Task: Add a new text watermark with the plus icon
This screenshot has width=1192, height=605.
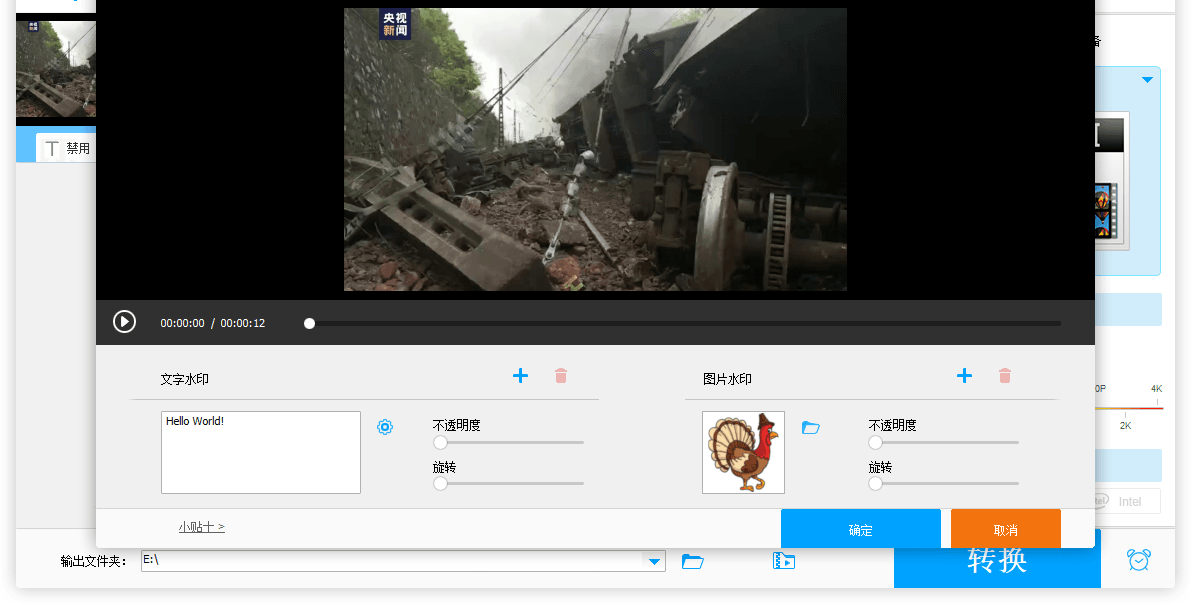Action: point(520,376)
